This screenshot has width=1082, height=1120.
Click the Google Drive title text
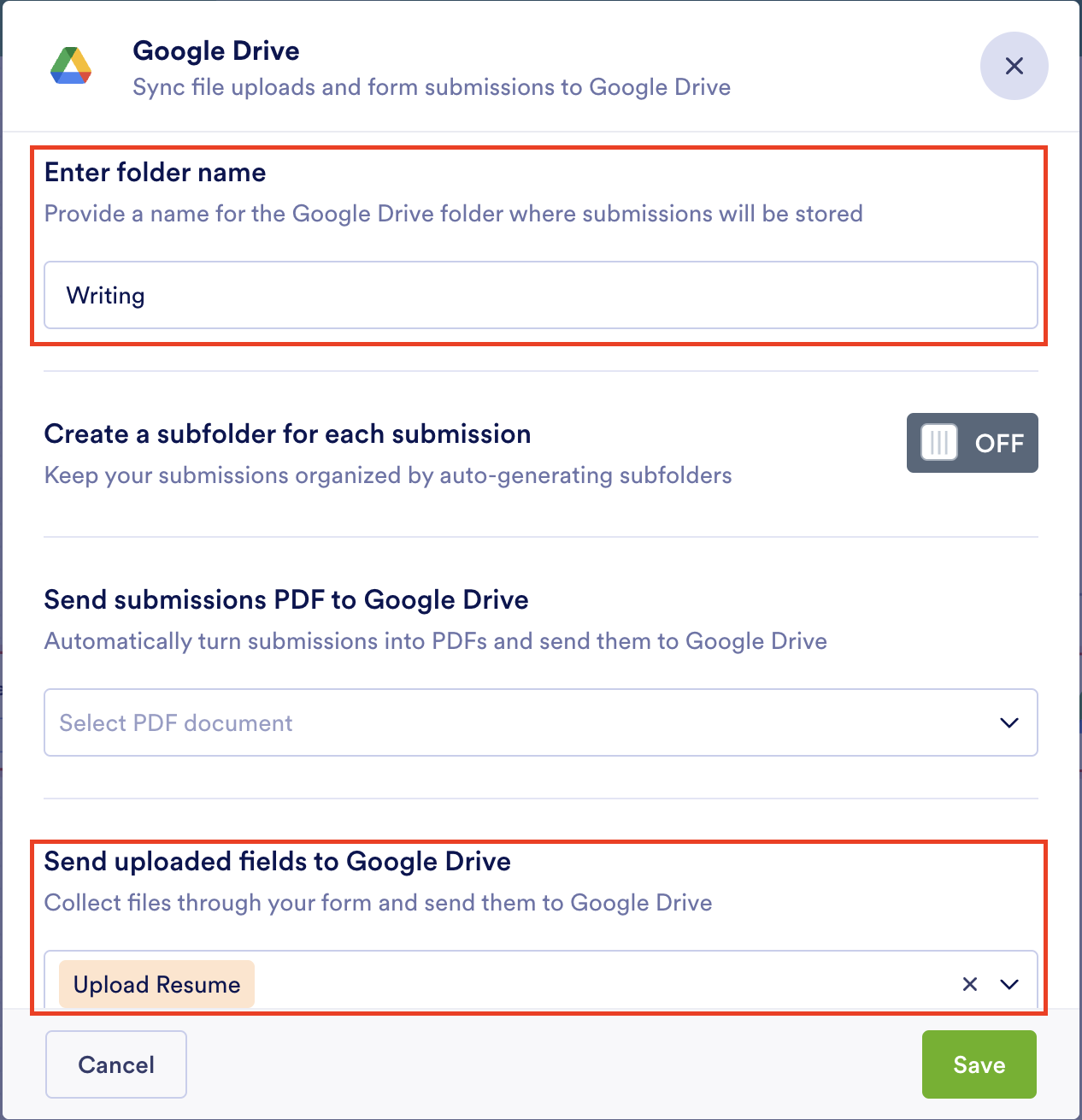tap(216, 50)
